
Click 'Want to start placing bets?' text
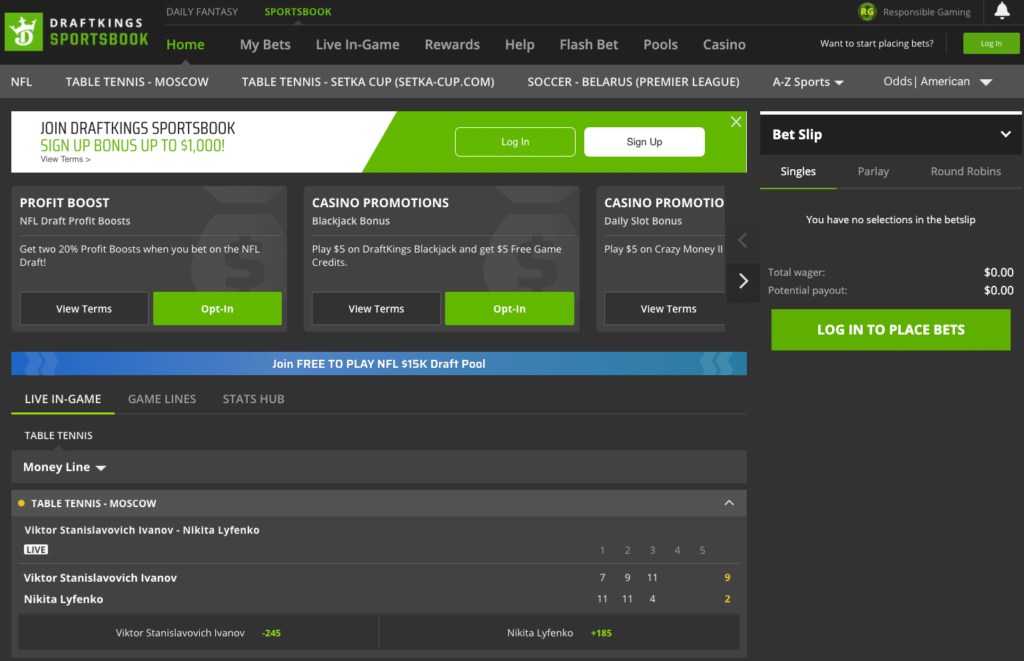(876, 44)
